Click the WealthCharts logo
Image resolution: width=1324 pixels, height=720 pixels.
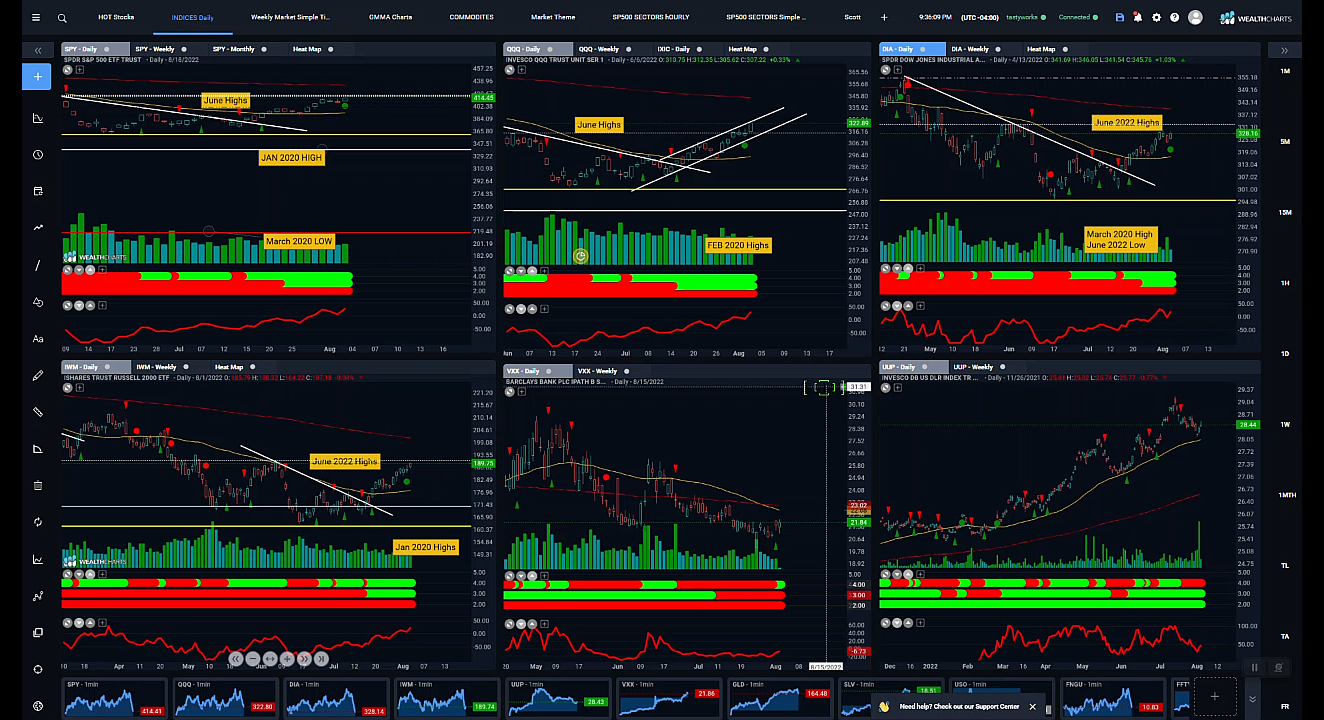click(x=1255, y=18)
